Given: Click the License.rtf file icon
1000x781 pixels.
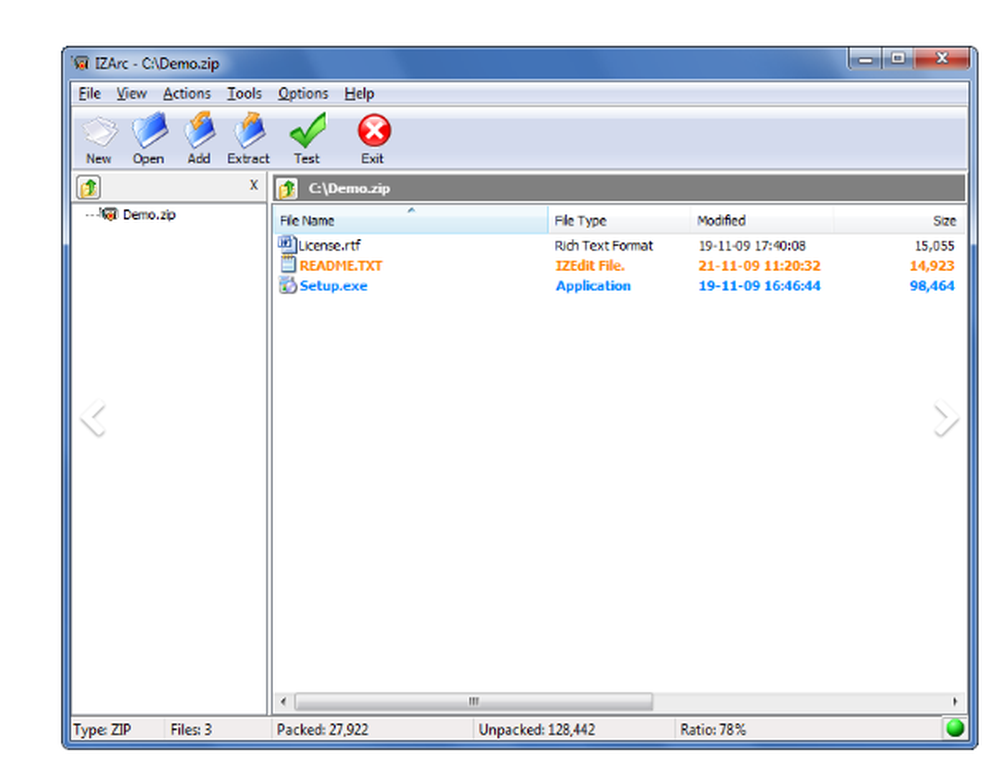Looking at the screenshot, I should click(287, 244).
